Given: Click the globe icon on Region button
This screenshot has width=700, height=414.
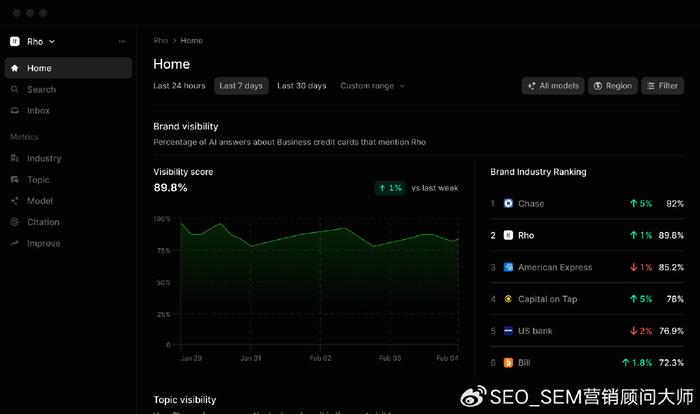Looking at the screenshot, I should [x=598, y=86].
